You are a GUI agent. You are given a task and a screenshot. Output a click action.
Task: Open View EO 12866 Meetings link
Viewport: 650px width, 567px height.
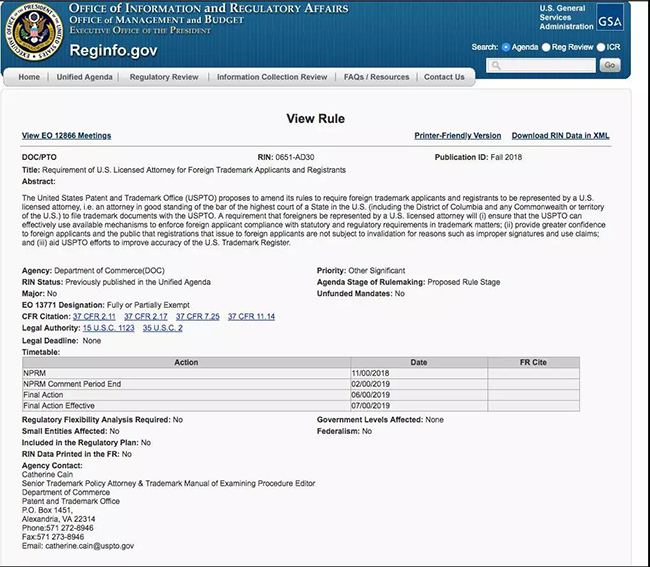(66, 136)
